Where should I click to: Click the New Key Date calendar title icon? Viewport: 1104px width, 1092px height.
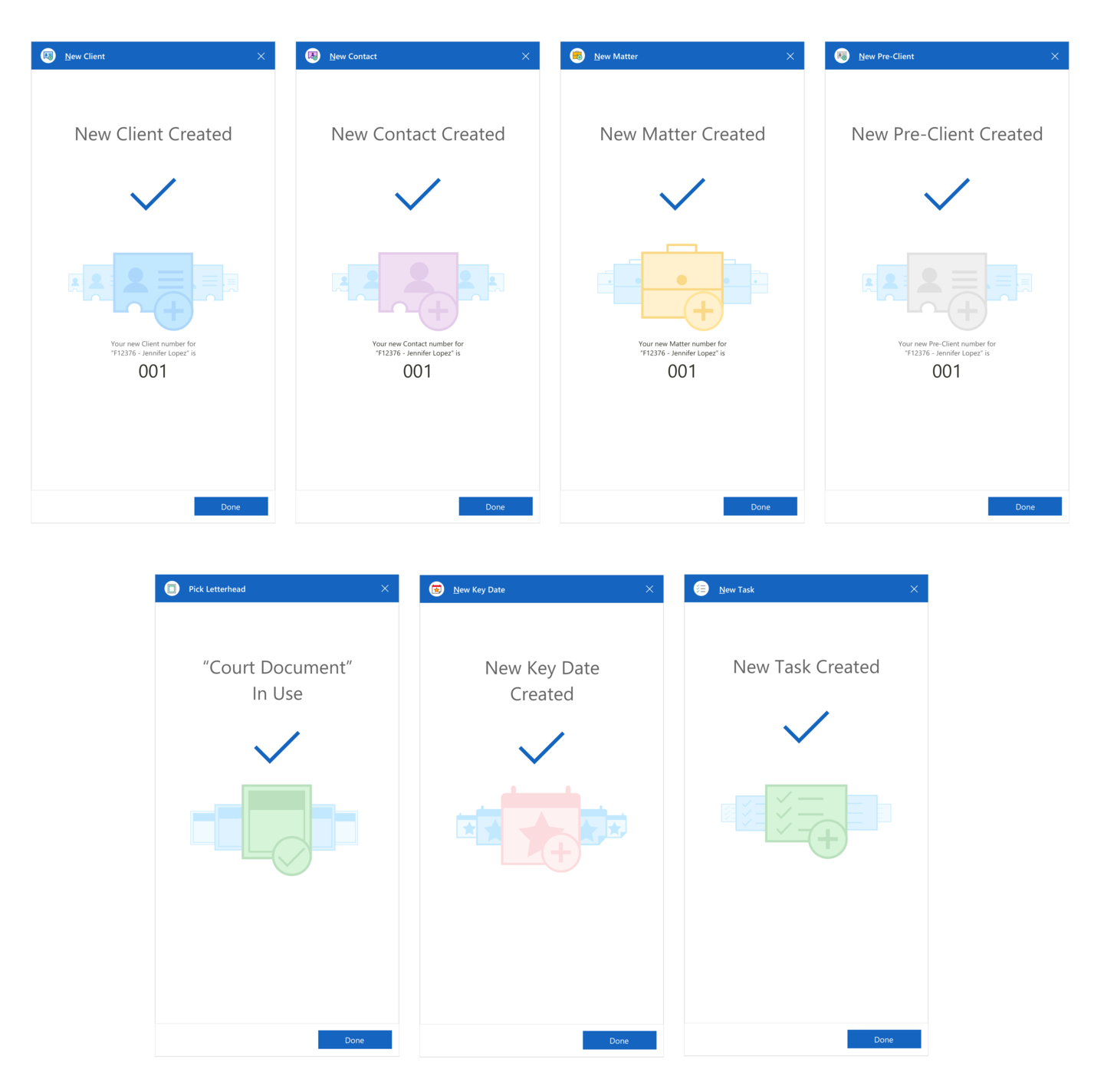pyautogui.click(x=437, y=589)
